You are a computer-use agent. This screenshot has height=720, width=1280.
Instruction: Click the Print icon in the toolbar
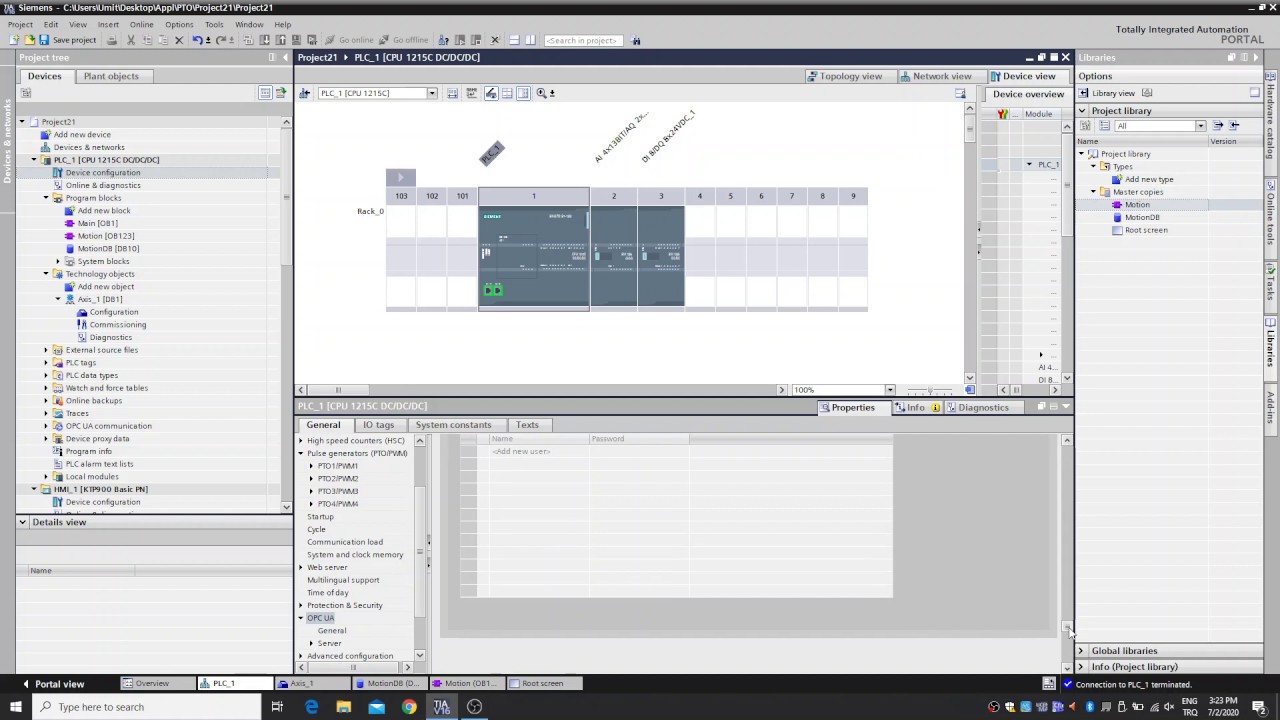pos(112,40)
